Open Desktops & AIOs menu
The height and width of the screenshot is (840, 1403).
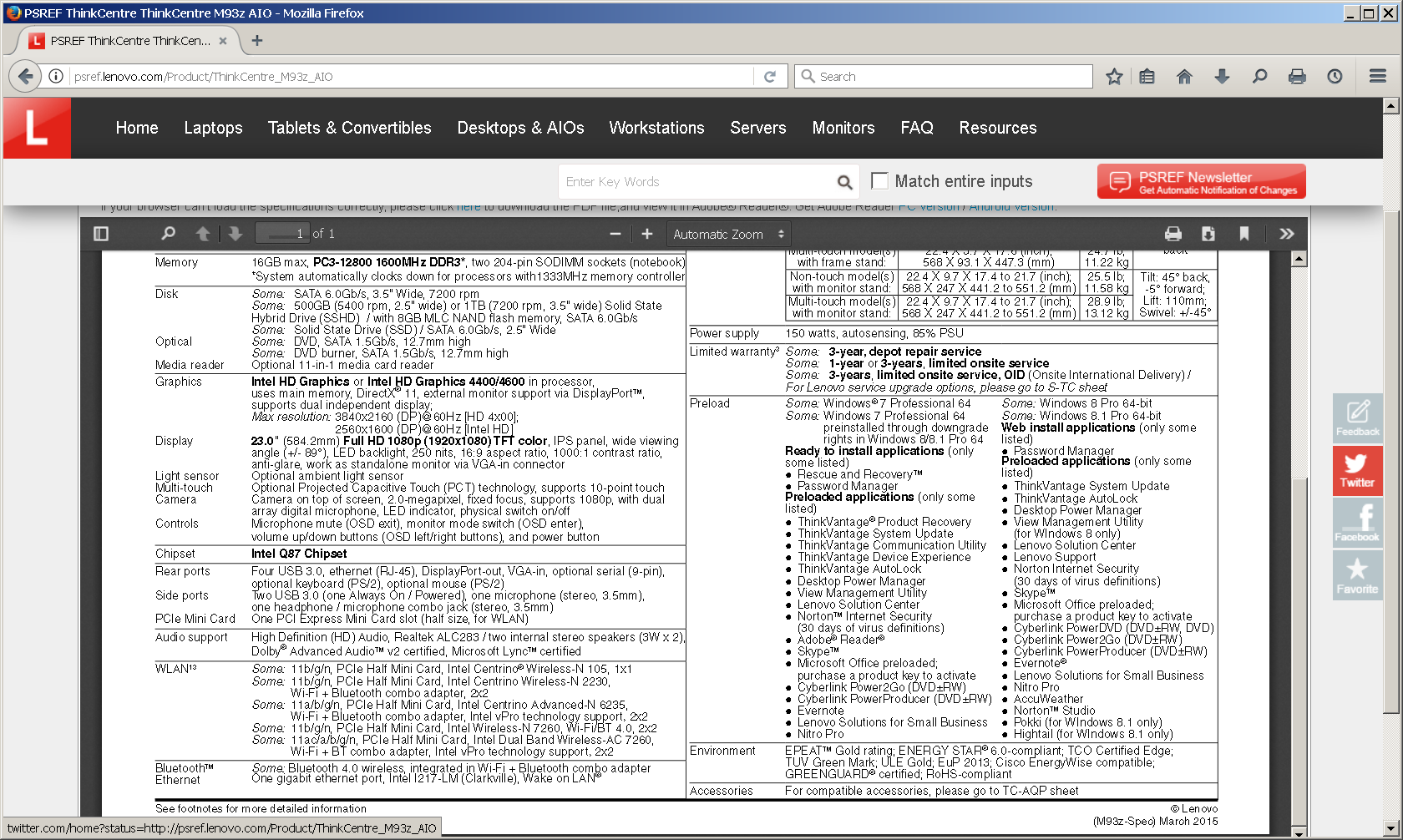click(x=520, y=128)
